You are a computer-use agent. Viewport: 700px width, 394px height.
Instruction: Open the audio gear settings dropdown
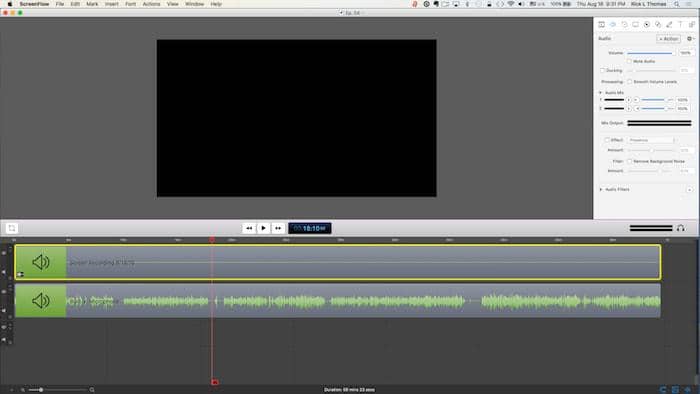pyautogui.click(x=690, y=39)
